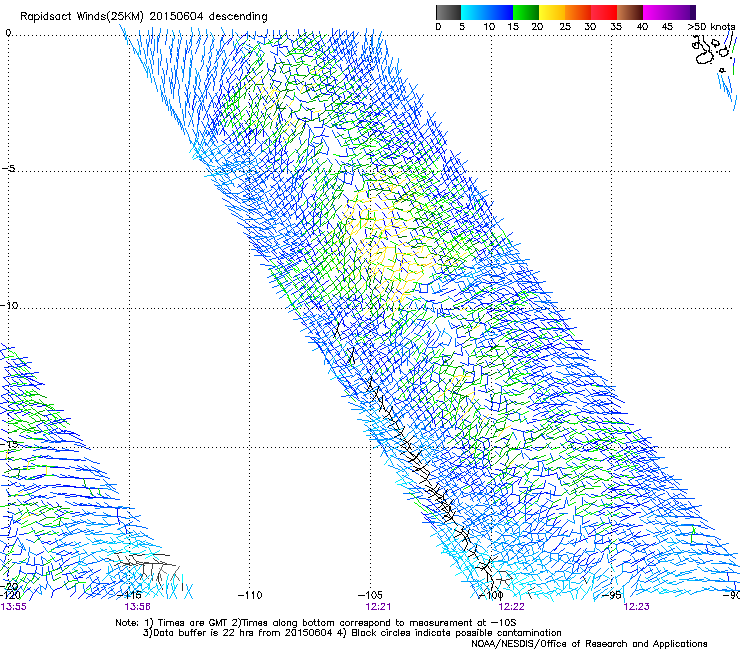The image size is (740, 650).
Task: Click the latitude label "0" on left axis
Action: (8, 33)
